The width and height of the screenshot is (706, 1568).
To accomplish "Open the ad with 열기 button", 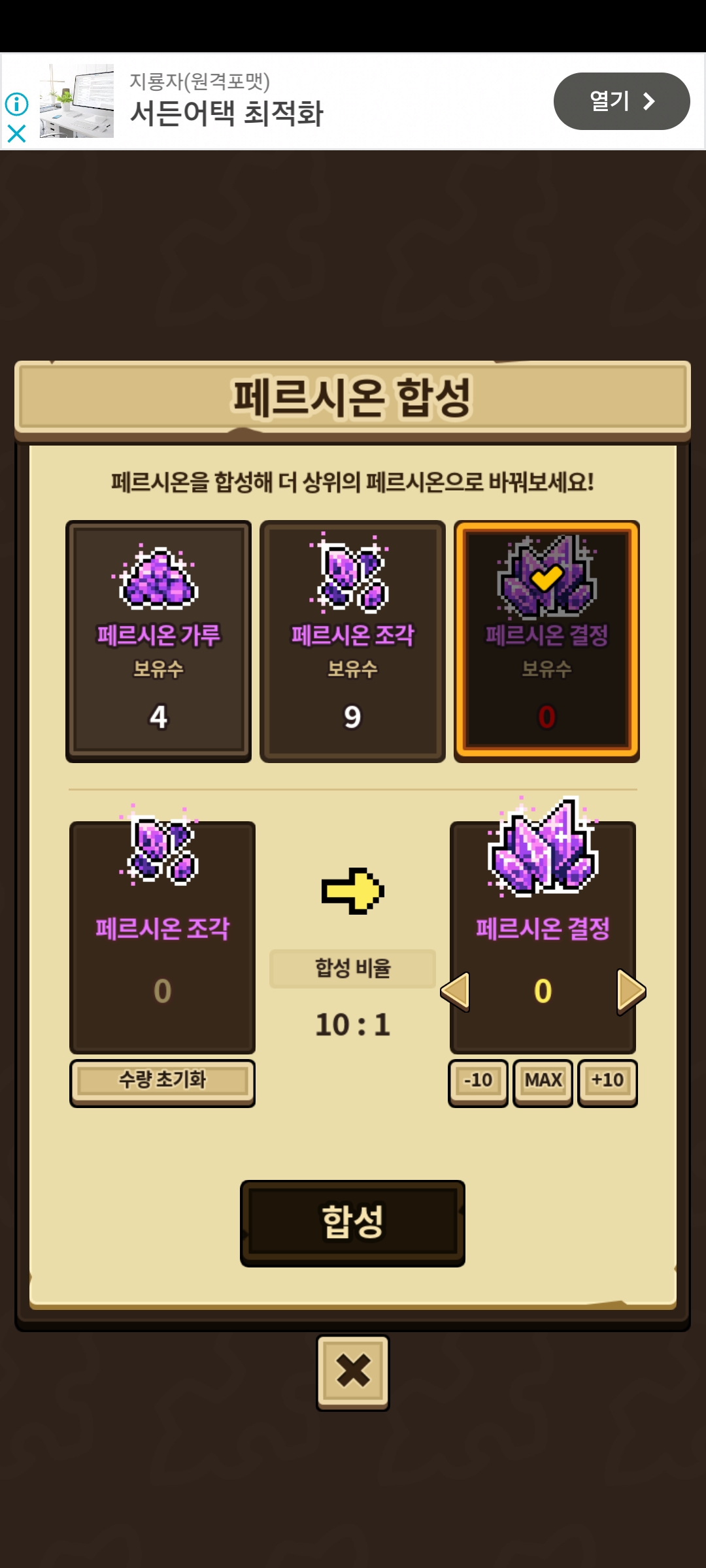I will coord(622,101).
